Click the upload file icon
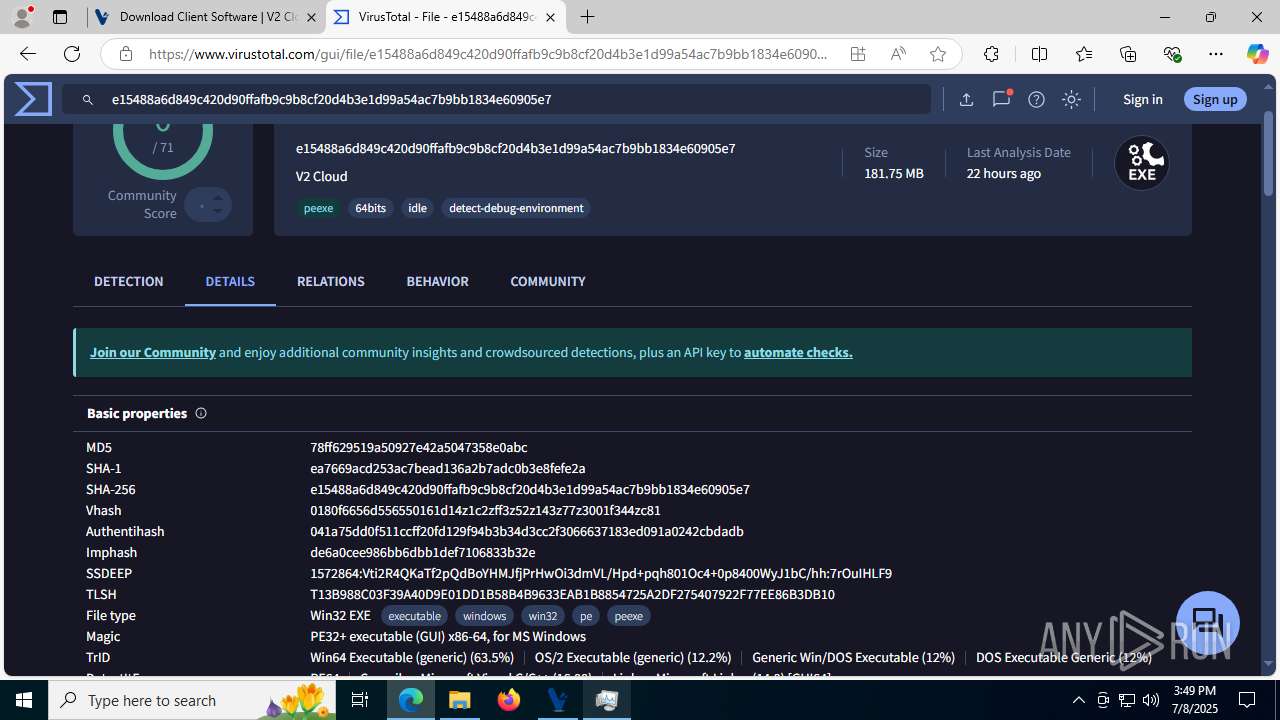Viewport: 1280px width, 720px height. (x=966, y=99)
